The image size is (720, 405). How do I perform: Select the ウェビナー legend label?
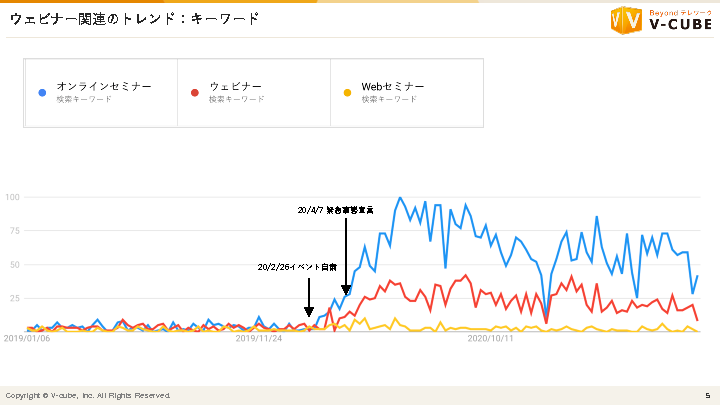236,87
